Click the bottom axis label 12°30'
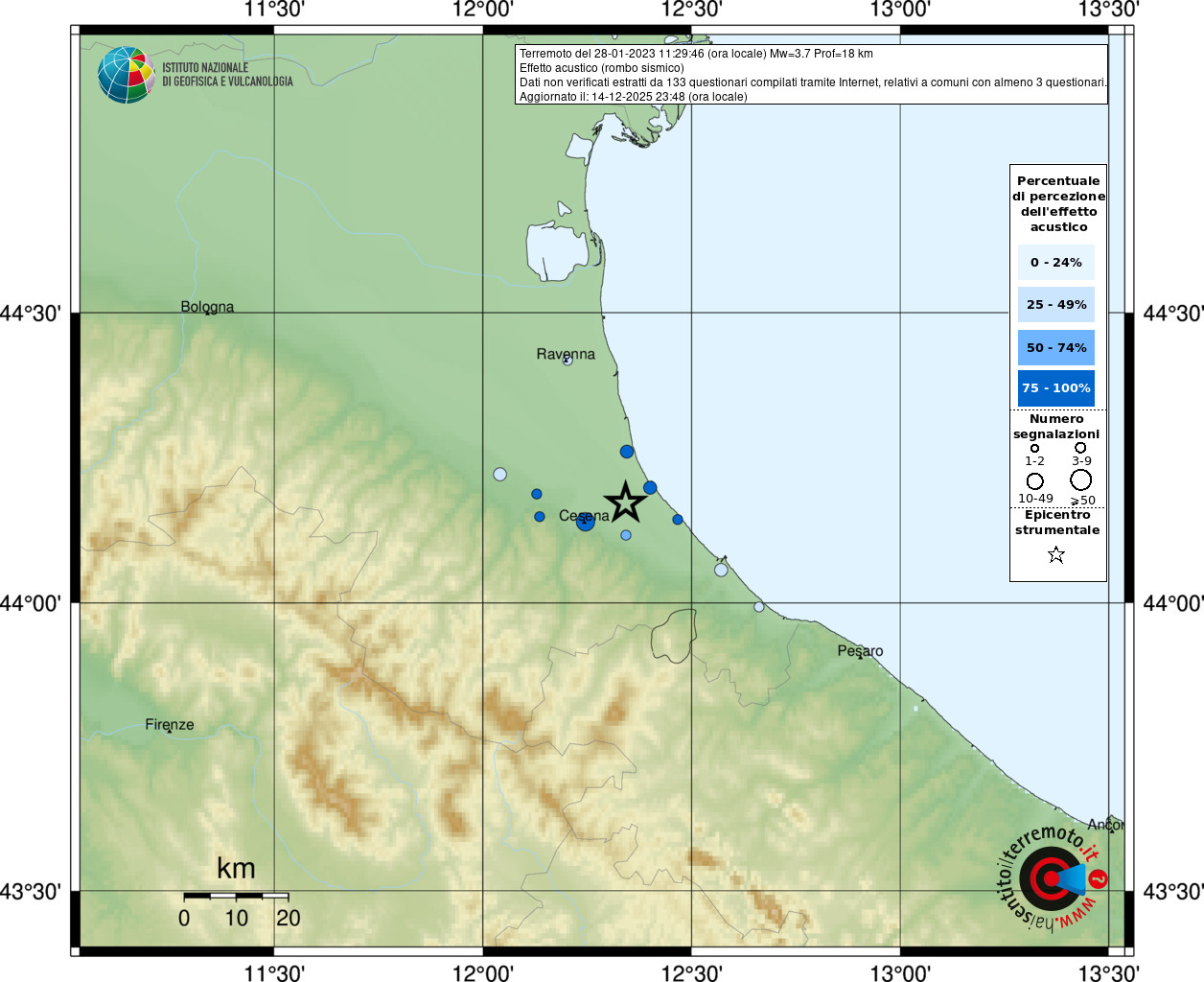The image size is (1204, 982). pyautogui.click(x=692, y=972)
